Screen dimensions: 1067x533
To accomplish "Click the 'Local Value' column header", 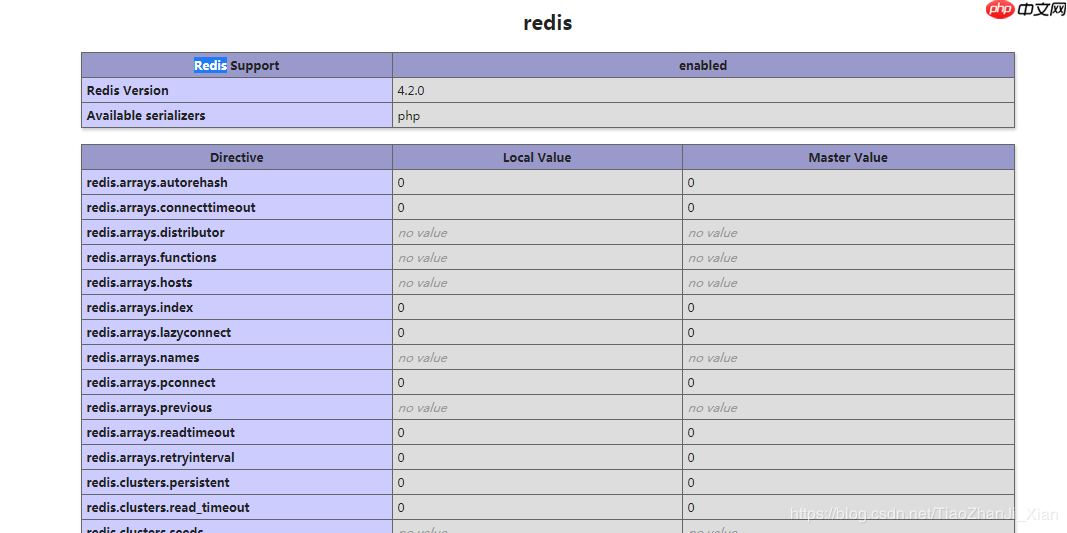I will pos(537,157).
